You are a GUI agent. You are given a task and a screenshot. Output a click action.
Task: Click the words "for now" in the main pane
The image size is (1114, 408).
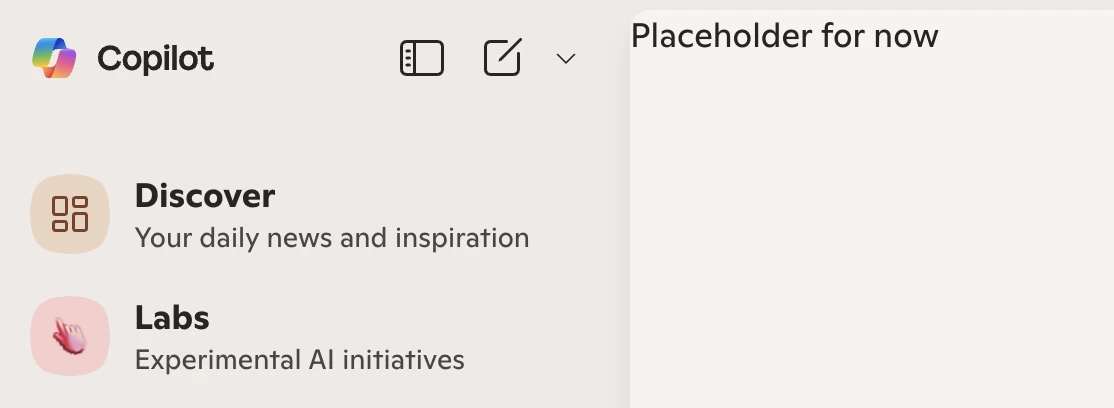(x=880, y=36)
